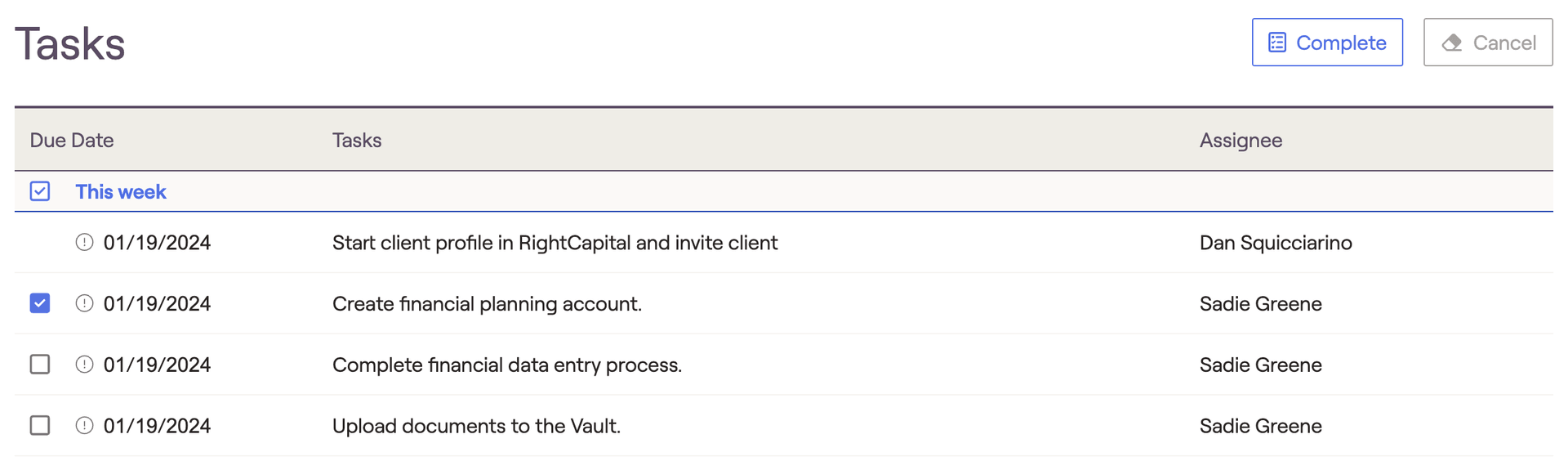Click assignee Dan Squicciarino

[x=1276, y=243]
